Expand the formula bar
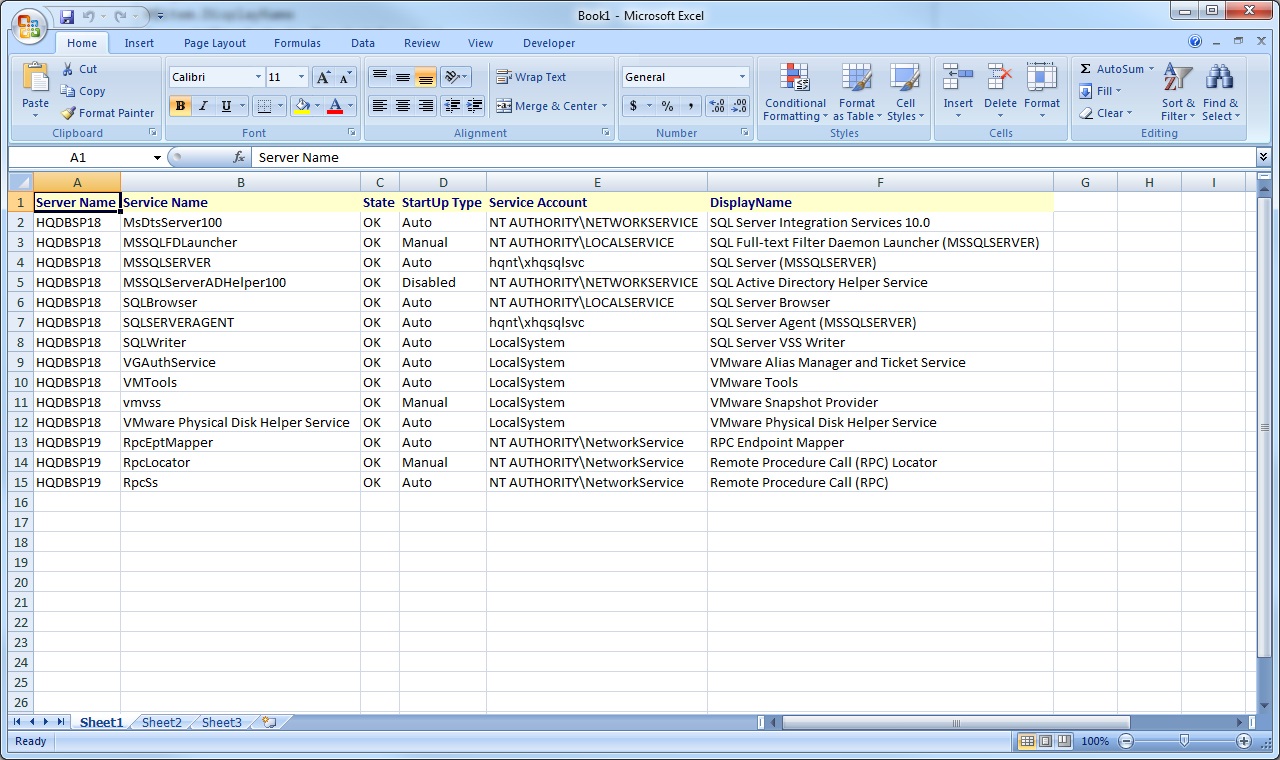1280x760 pixels. click(x=1263, y=157)
